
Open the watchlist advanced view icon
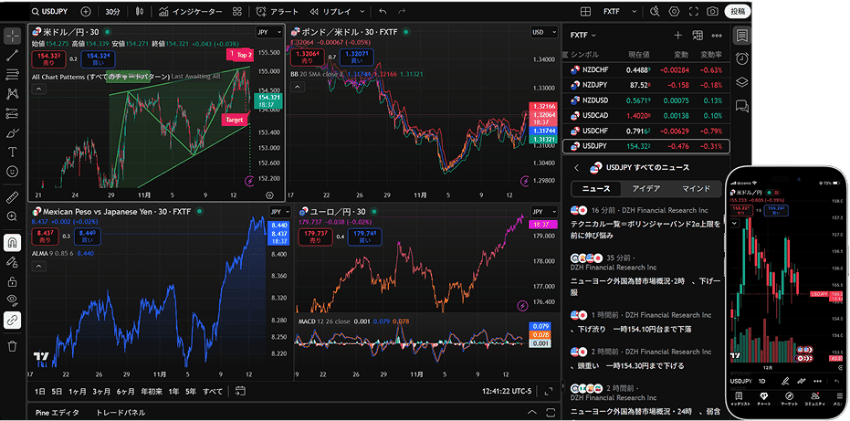tap(698, 35)
